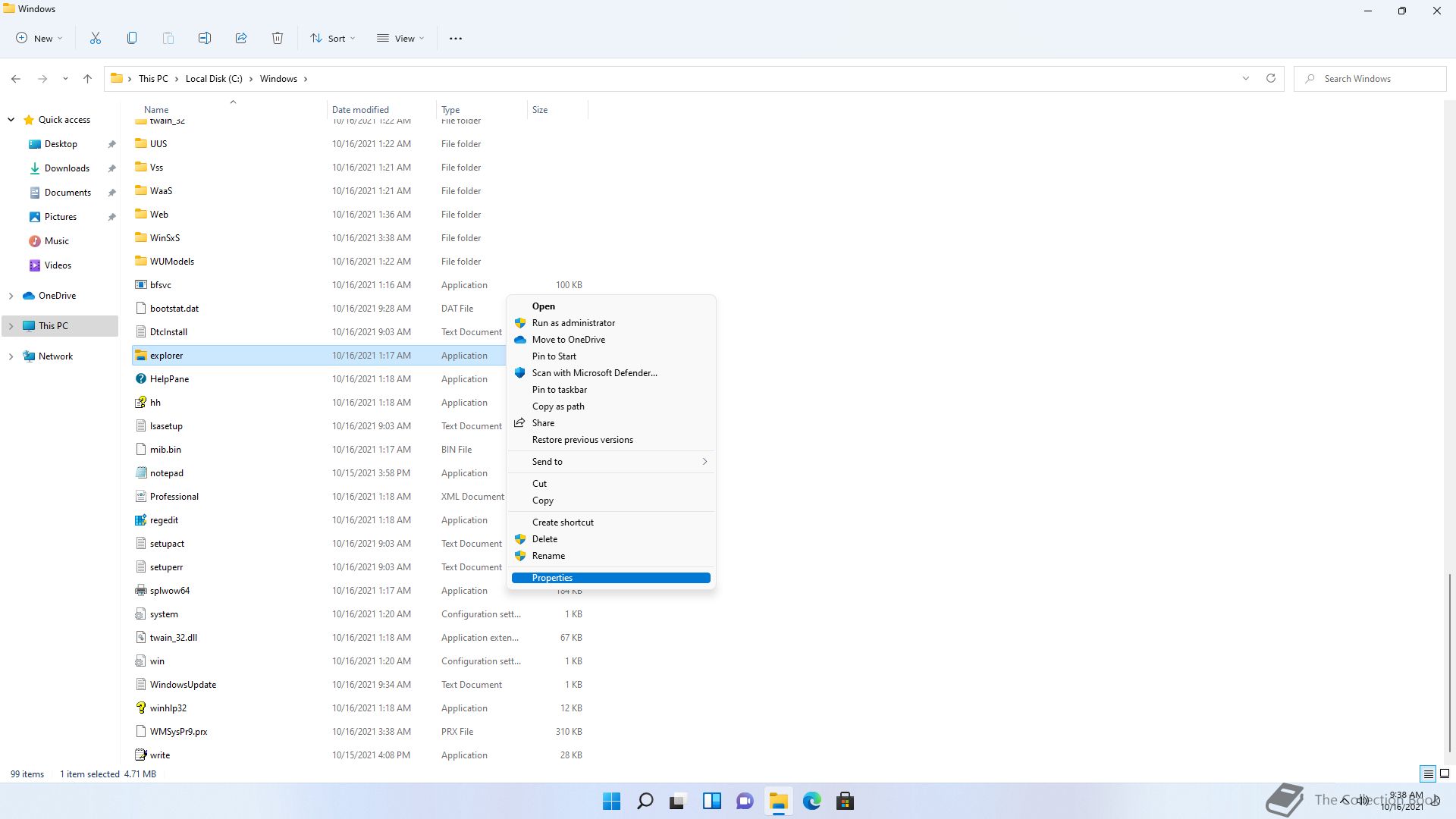Select the WinSxS folder row
The image size is (1456, 819).
coord(358,238)
